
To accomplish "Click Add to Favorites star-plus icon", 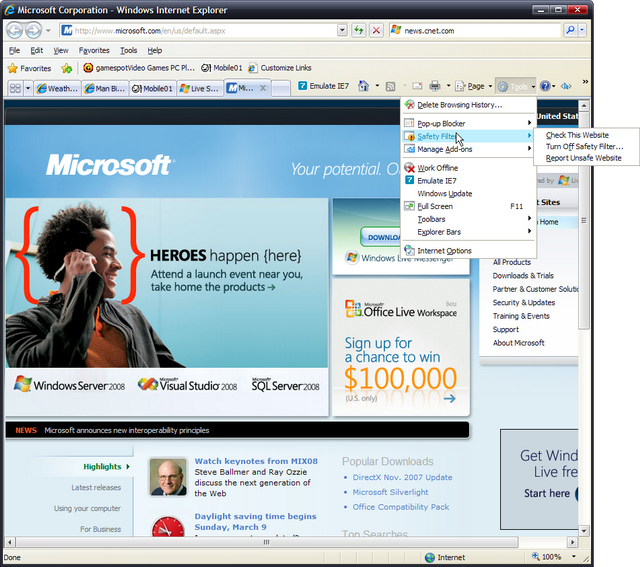I will click(x=67, y=68).
